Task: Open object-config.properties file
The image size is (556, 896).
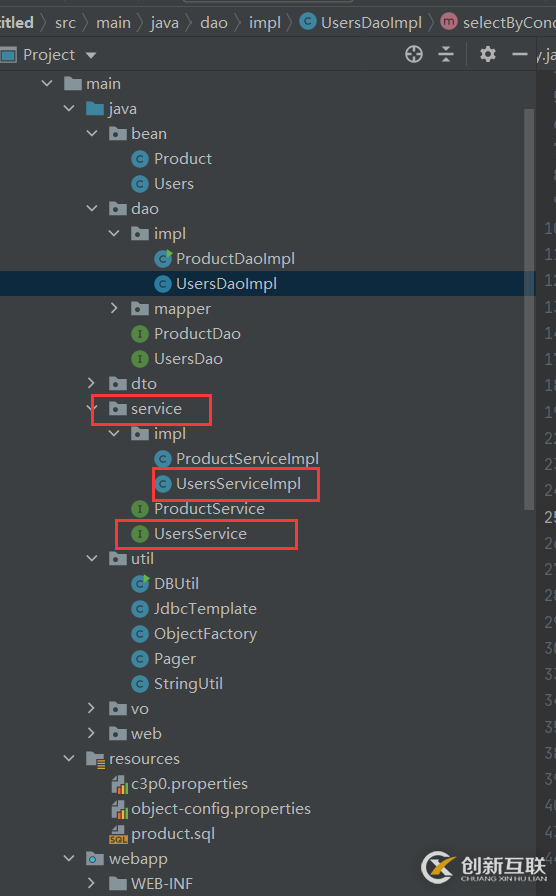Action: pos(221,809)
